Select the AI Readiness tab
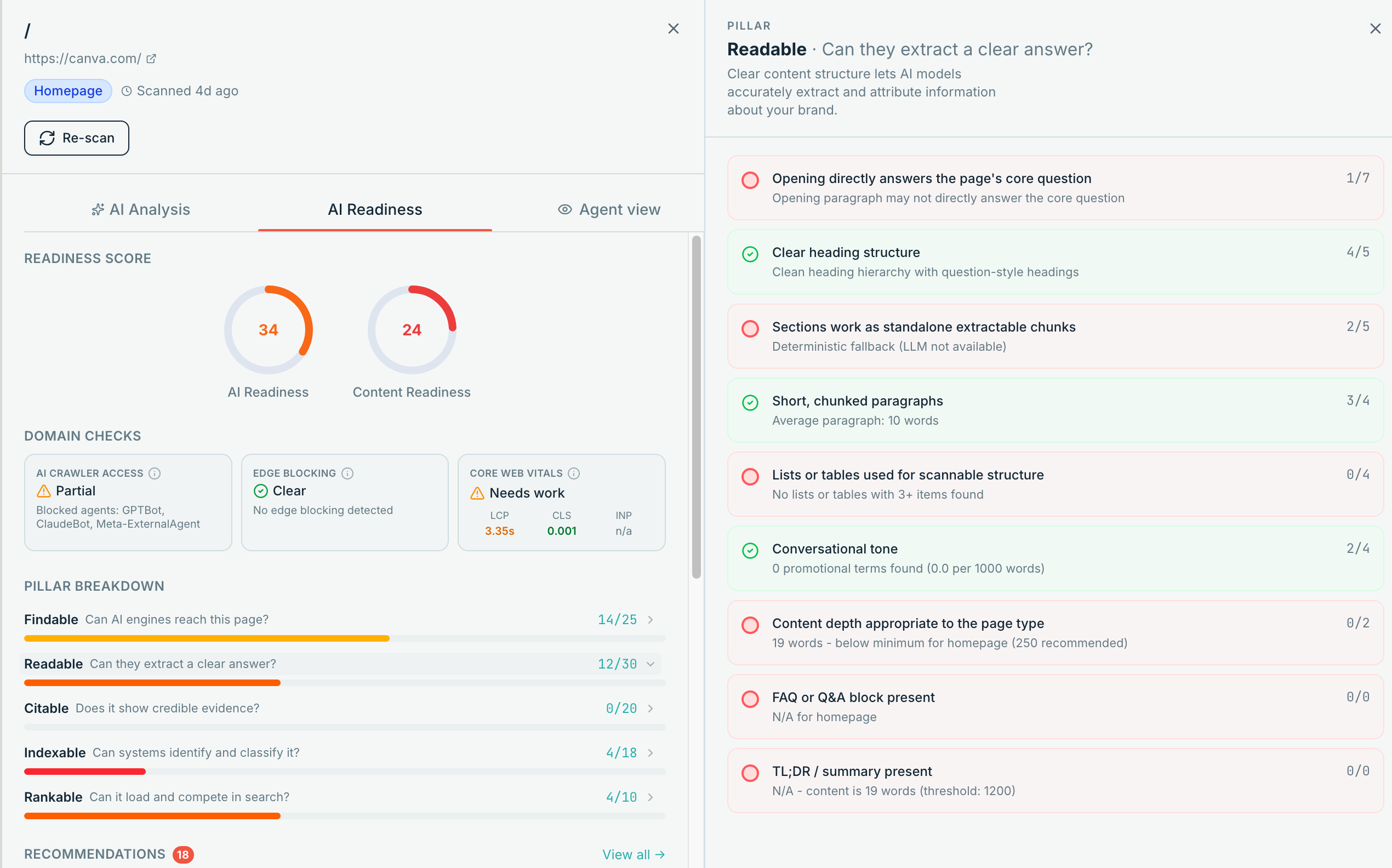 click(375, 209)
